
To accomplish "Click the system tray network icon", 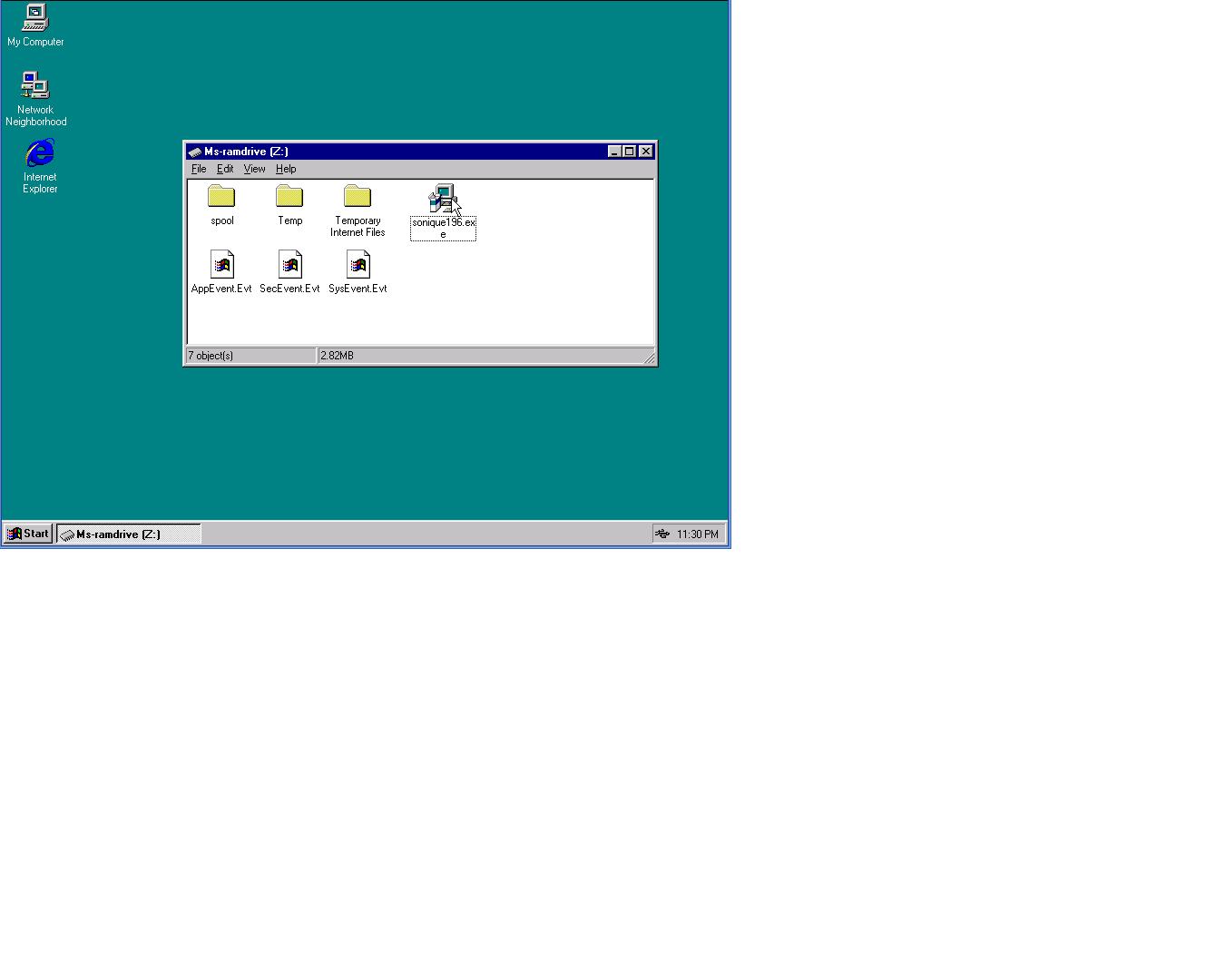I will (663, 534).
